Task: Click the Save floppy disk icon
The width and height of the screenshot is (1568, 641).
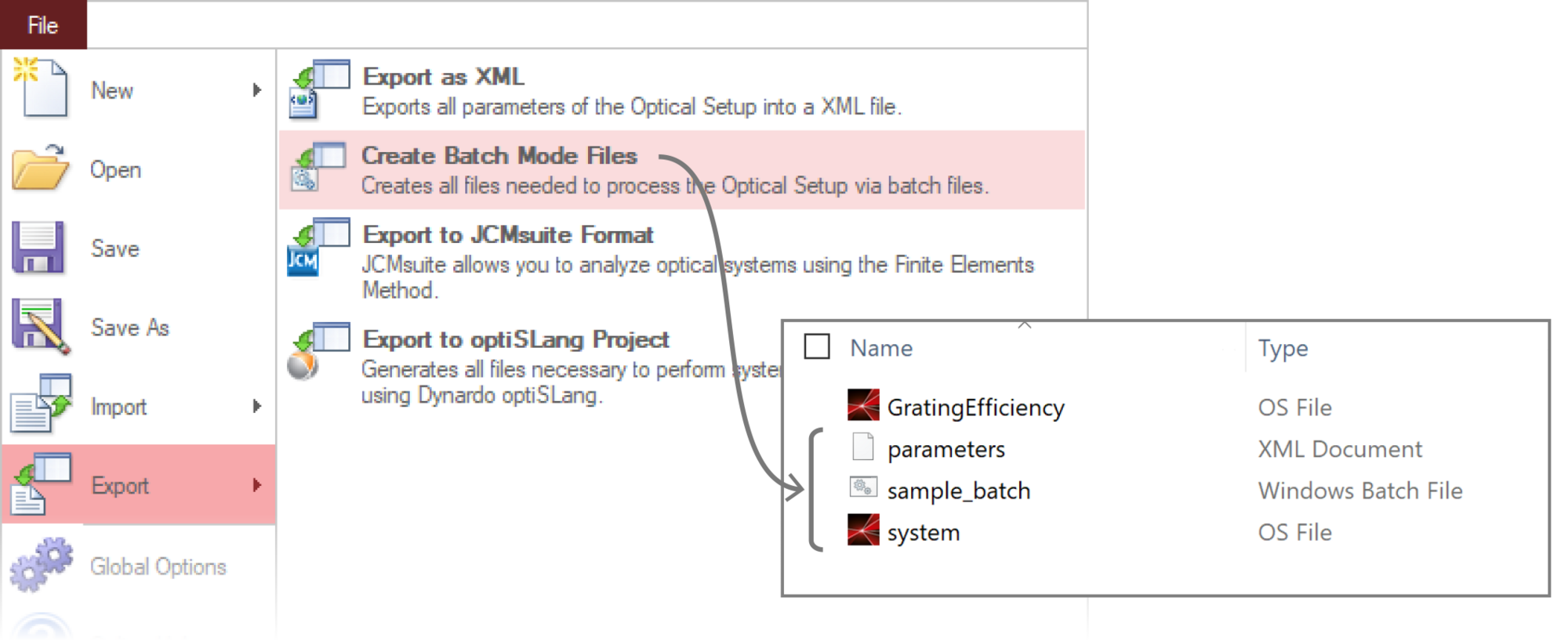Action: [38, 248]
